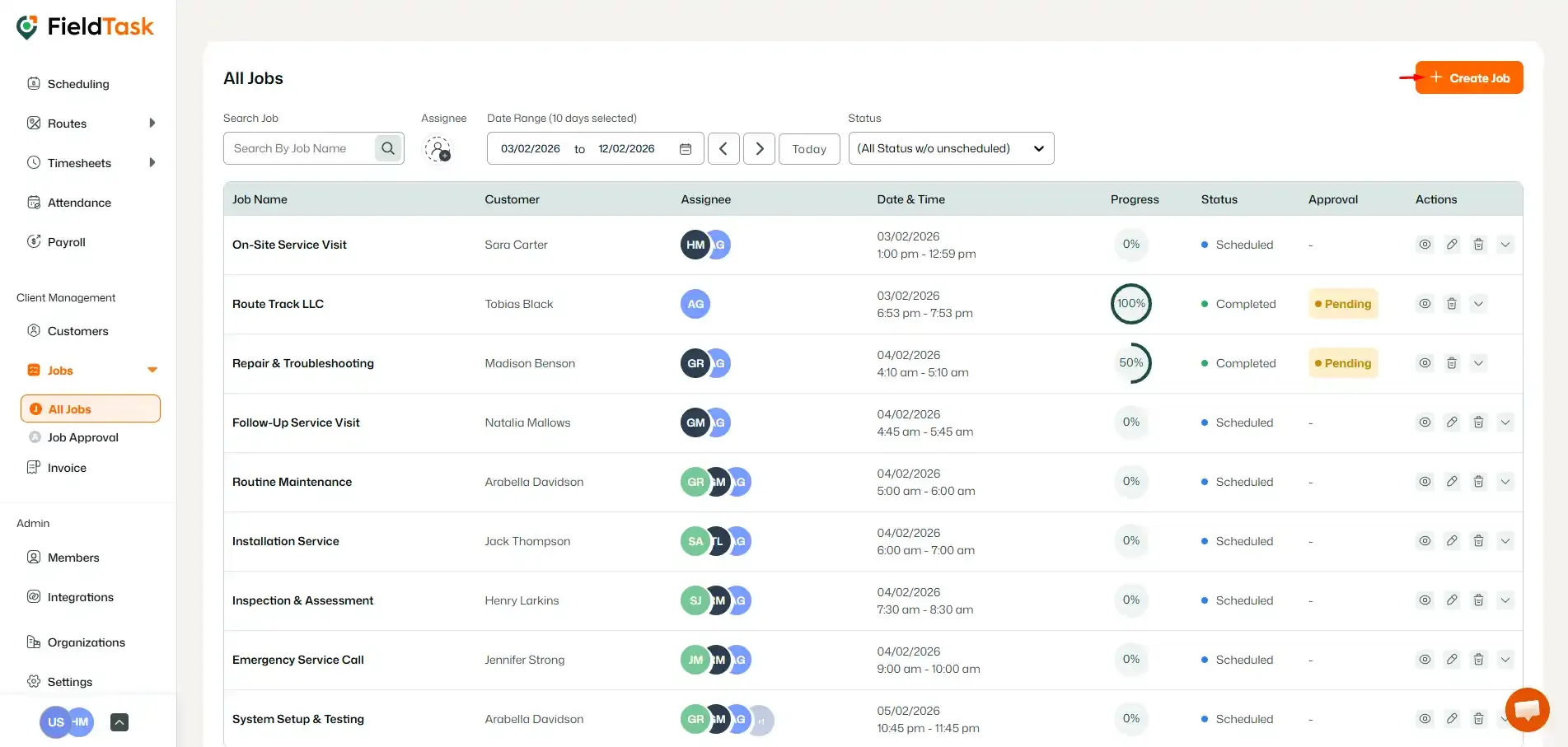Go to previous date range
This screenshot has height=747, width=1568.
723,149
